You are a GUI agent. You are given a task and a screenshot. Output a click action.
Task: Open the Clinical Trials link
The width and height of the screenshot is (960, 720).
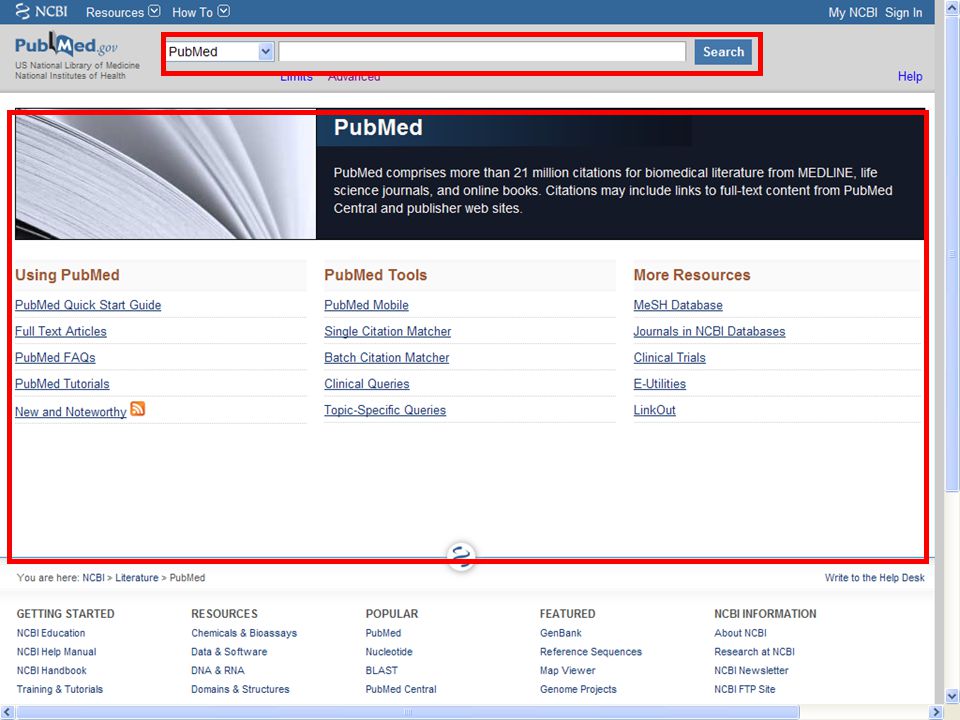pyautogui.click(x=669, y=358)
